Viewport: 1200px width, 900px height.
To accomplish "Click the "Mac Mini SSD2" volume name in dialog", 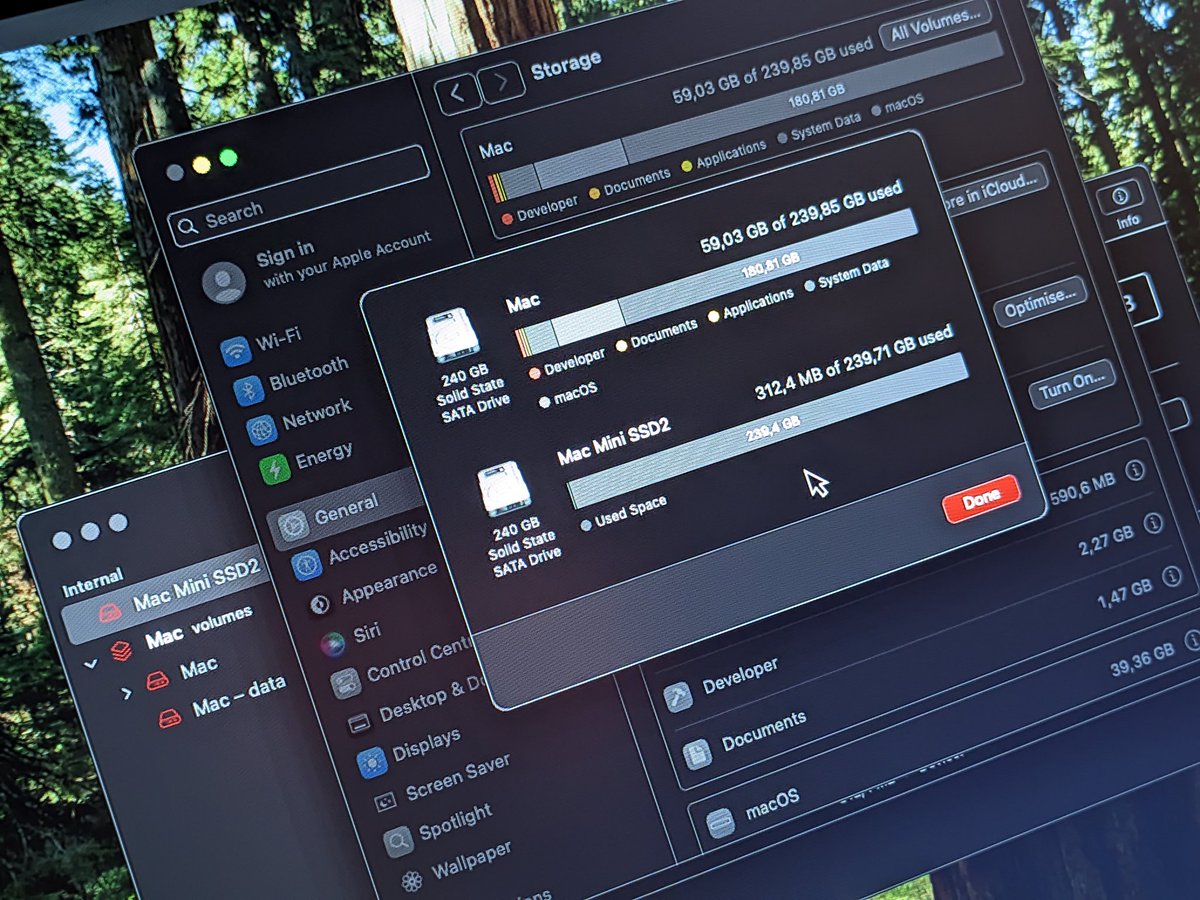I will point(613,440).
